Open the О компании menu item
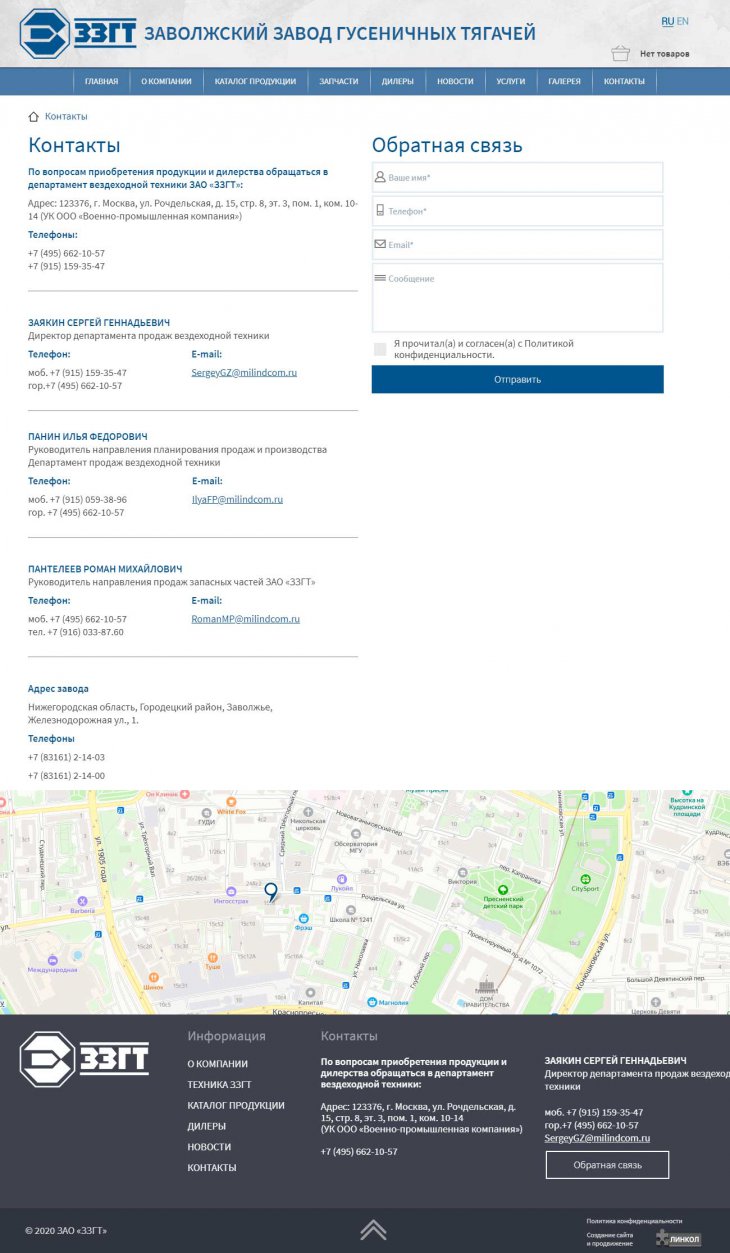This screenshot has height=1253, width=730. coord(166,81)
